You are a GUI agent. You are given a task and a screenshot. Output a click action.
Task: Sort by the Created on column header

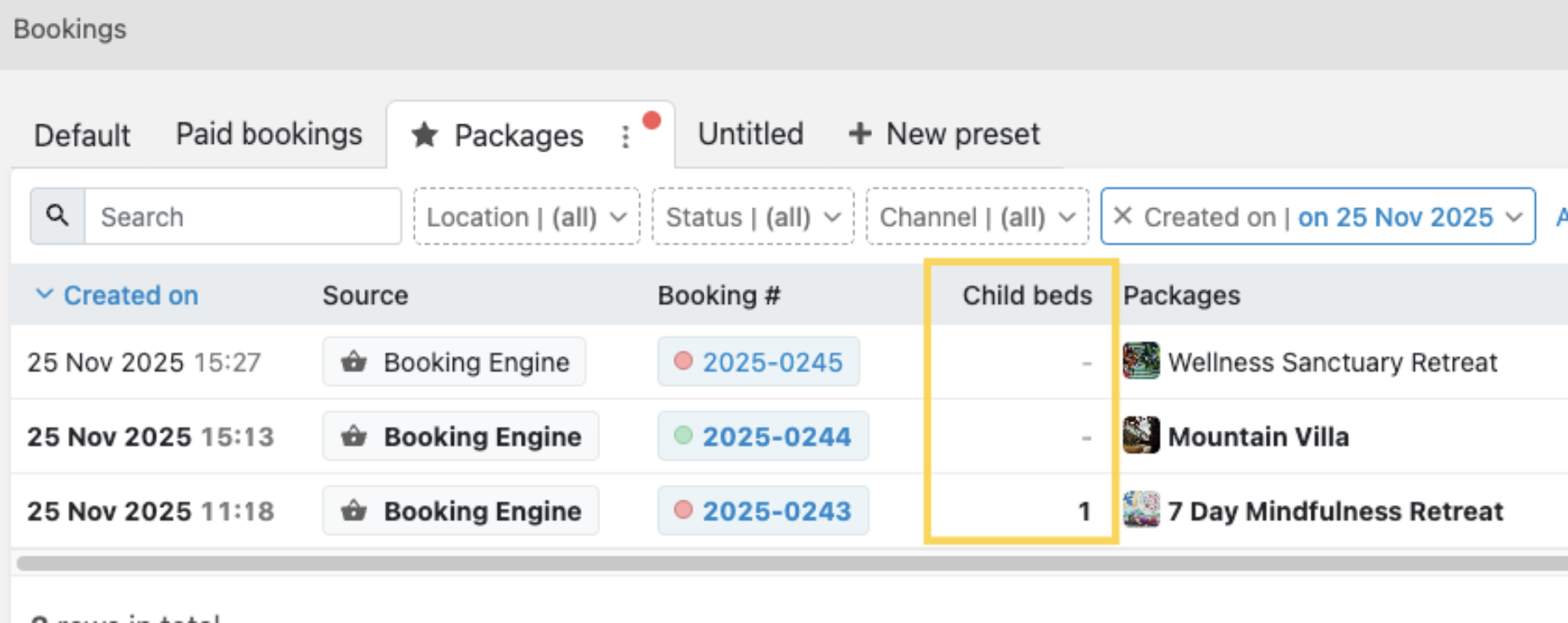tap(130, 295)
